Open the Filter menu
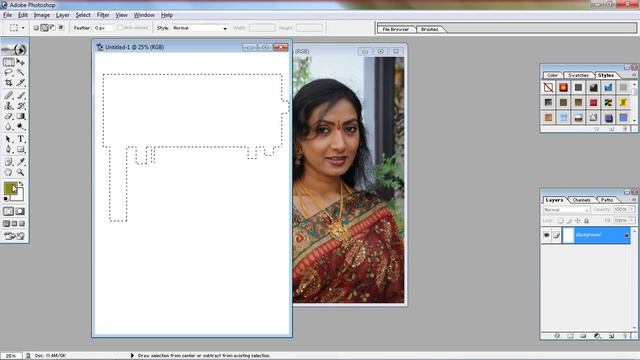Image resolution: width=640 pixels, height=360 pixels. point(103,15)
